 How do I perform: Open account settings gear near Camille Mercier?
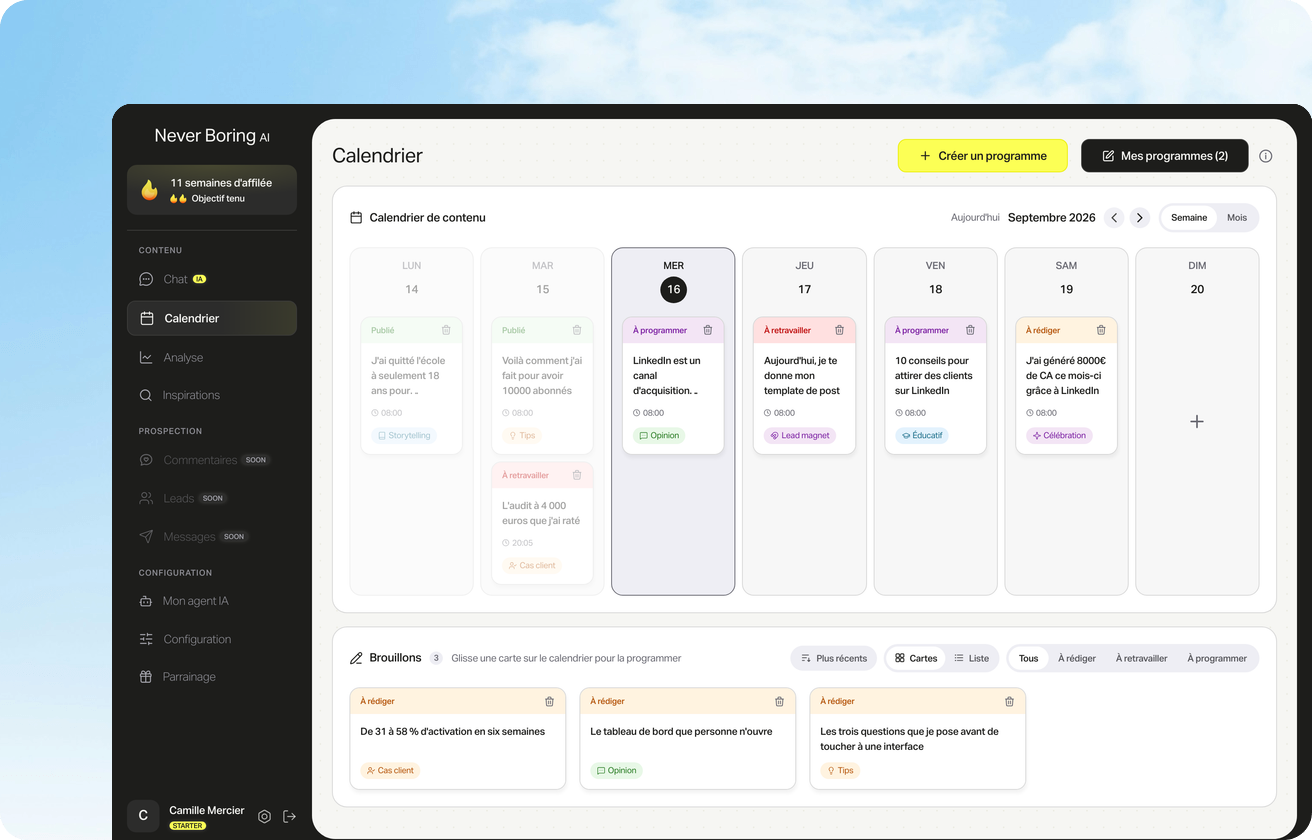(x=264, y=816)
